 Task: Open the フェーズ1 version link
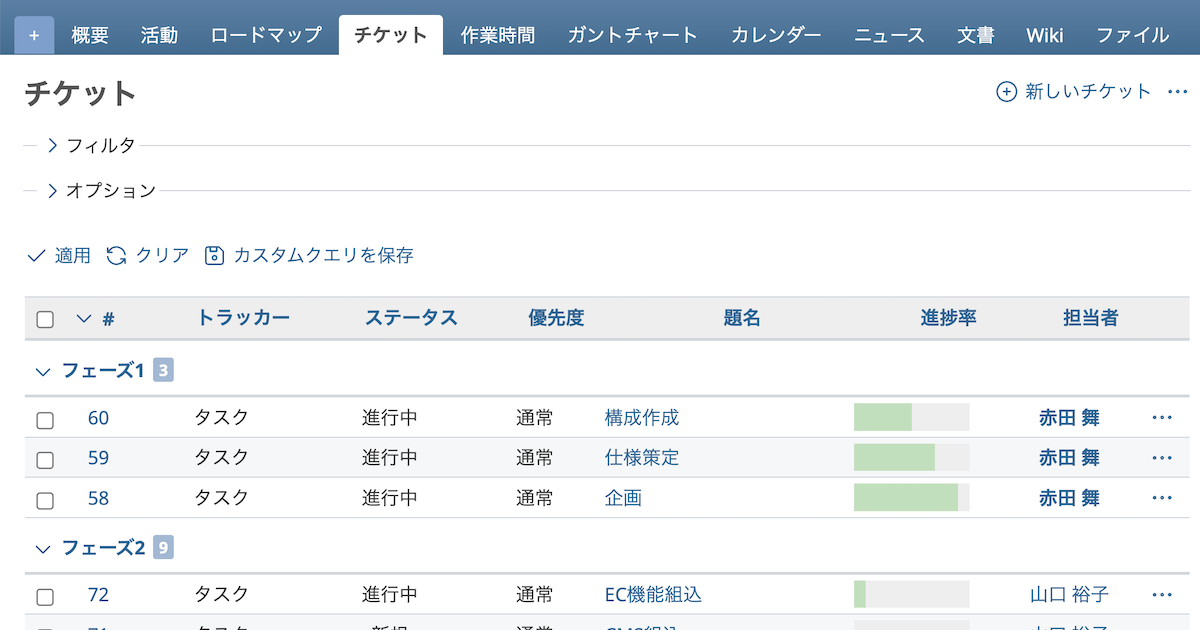coord(103,371)
